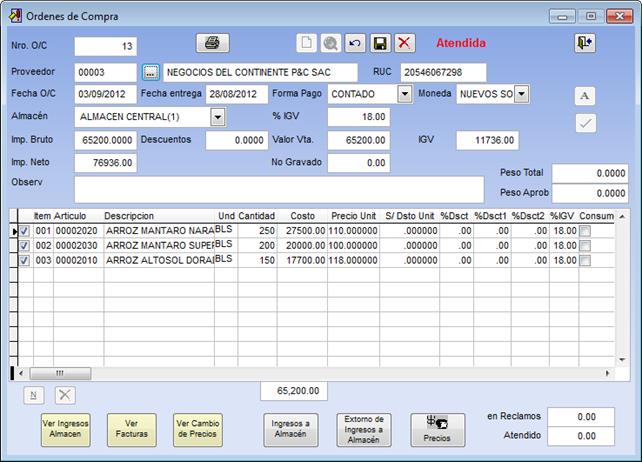Click the red X delete icon
The image size is (642, 462).
click(405, 43)
